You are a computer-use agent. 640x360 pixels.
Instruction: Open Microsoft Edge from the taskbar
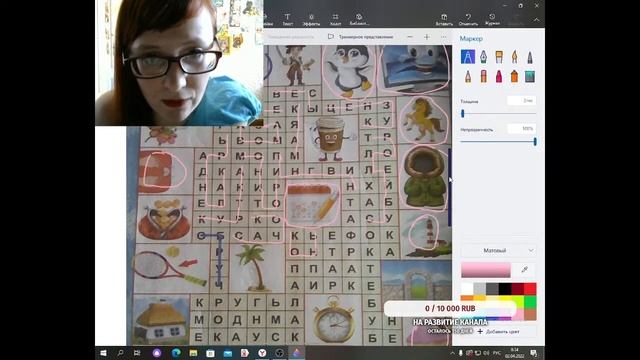[176, 353]
